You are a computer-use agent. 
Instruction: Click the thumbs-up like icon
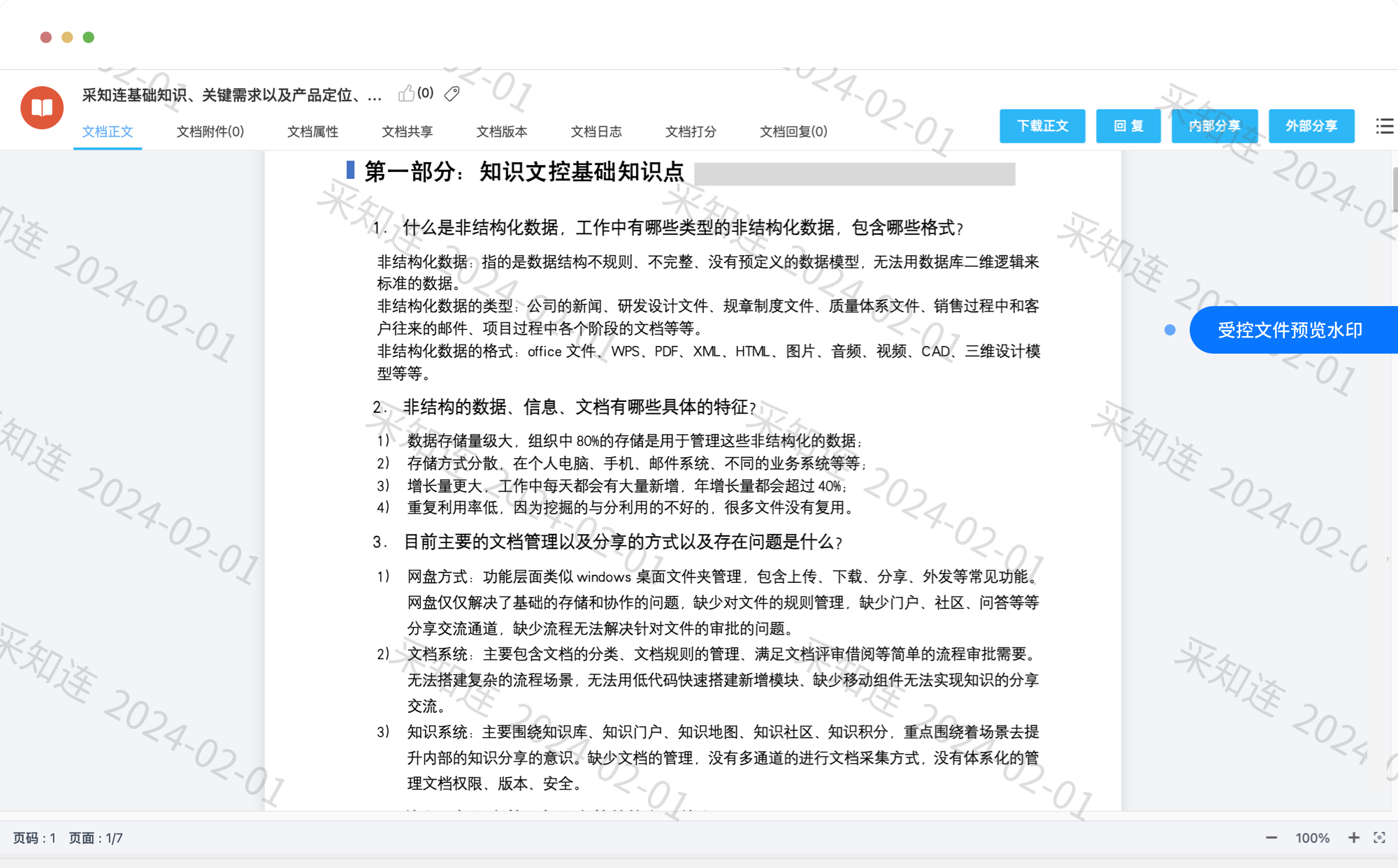(406, 94)
